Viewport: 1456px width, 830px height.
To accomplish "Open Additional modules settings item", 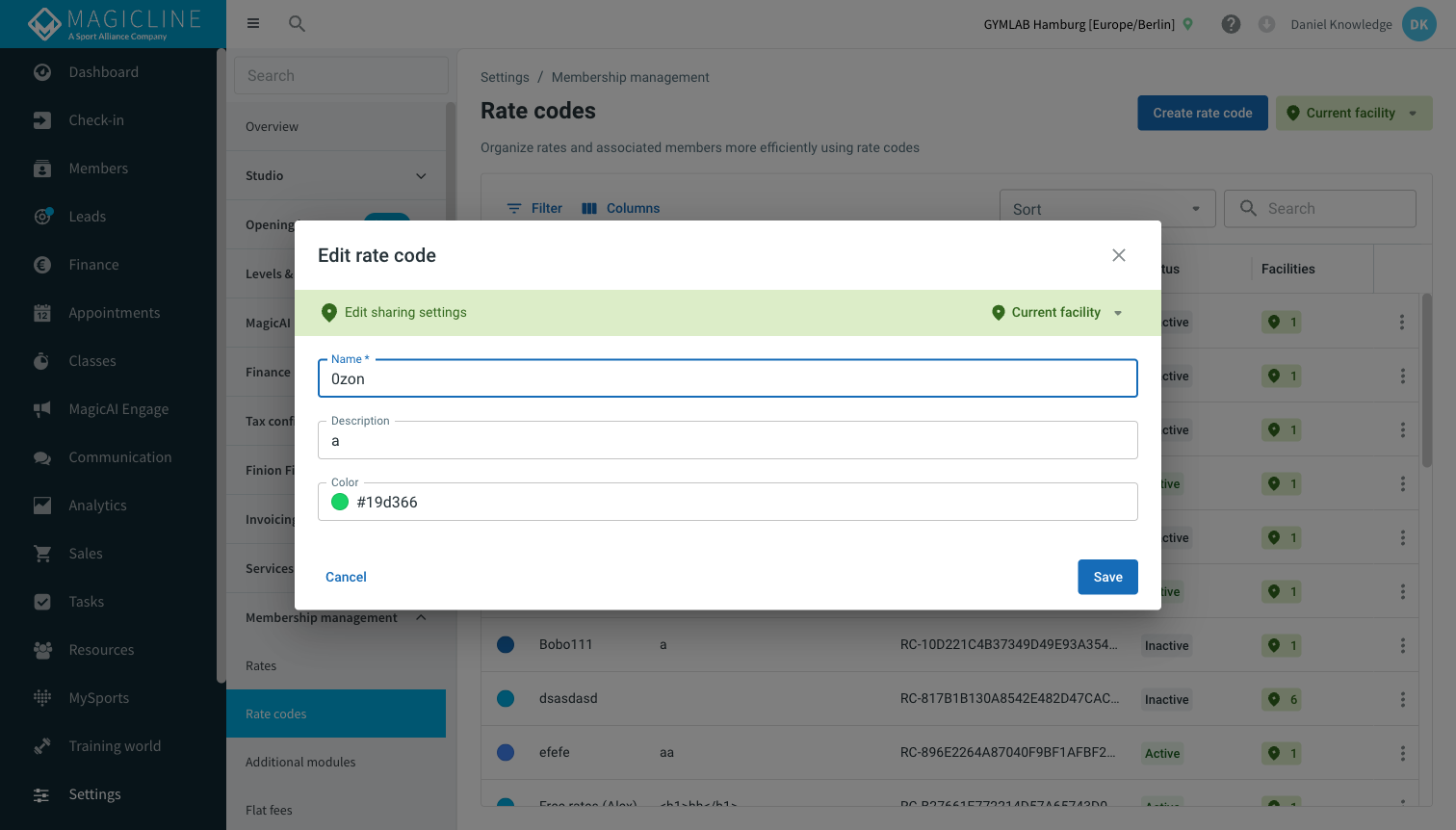I will coord(336,762).
